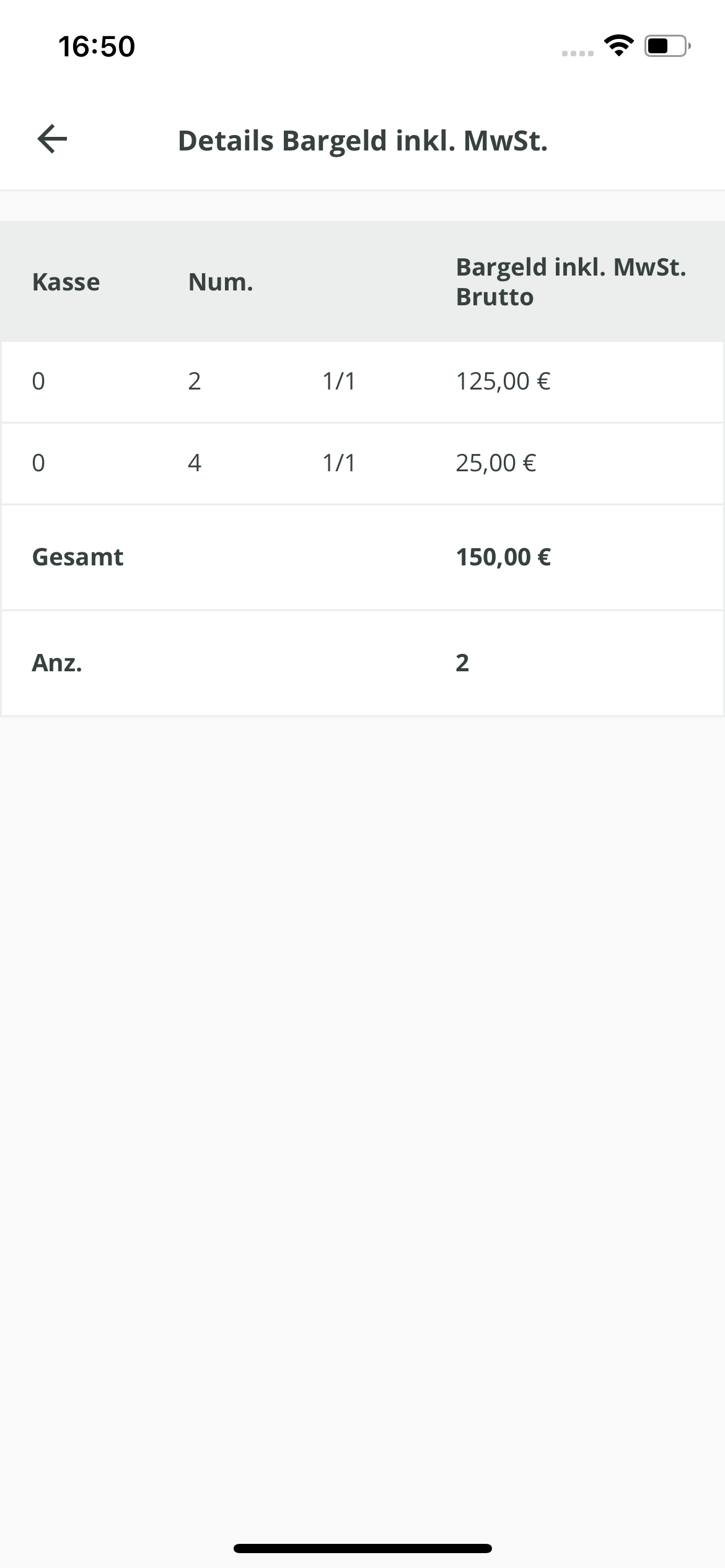The width and height of the screenshot is (725, 1568).
Task: Tap the cellular signal dots
Action: coord(578,53)
